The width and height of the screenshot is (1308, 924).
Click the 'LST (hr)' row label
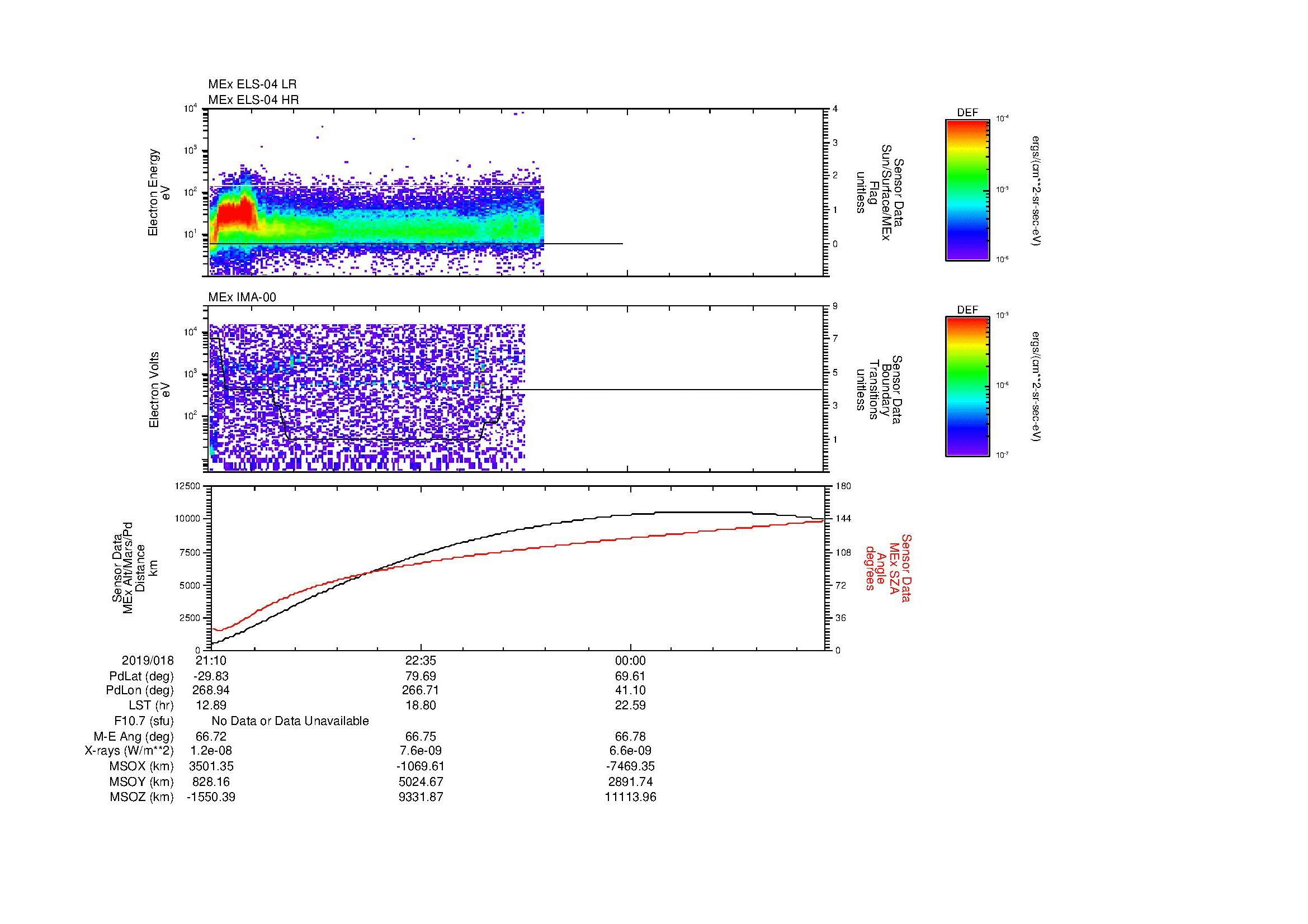151,705
